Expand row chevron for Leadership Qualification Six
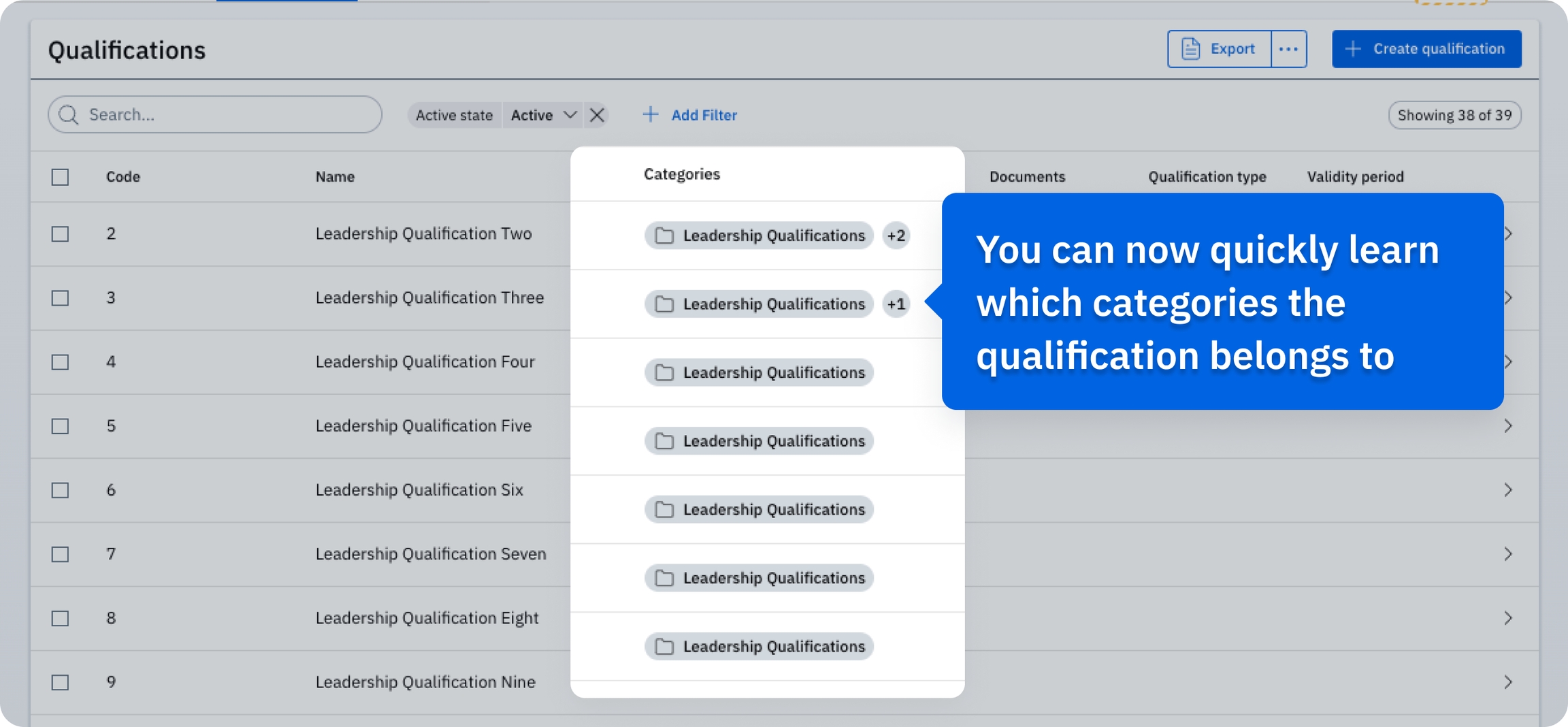Image resolution: width=1568 pixels, height=727 pixels. pyautogui.click(x=1508, y=490)
